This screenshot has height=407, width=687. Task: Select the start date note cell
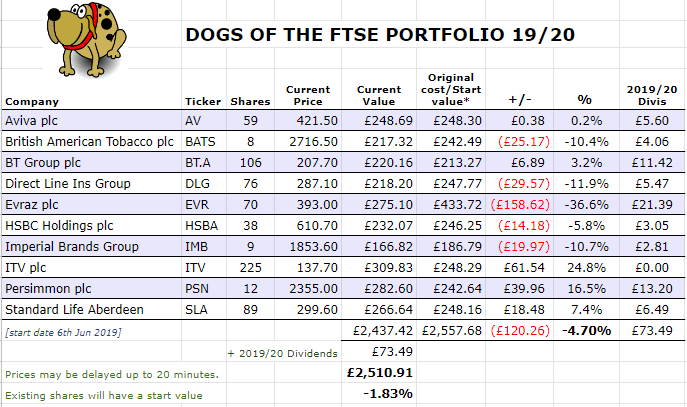click(x=63, y=333)
